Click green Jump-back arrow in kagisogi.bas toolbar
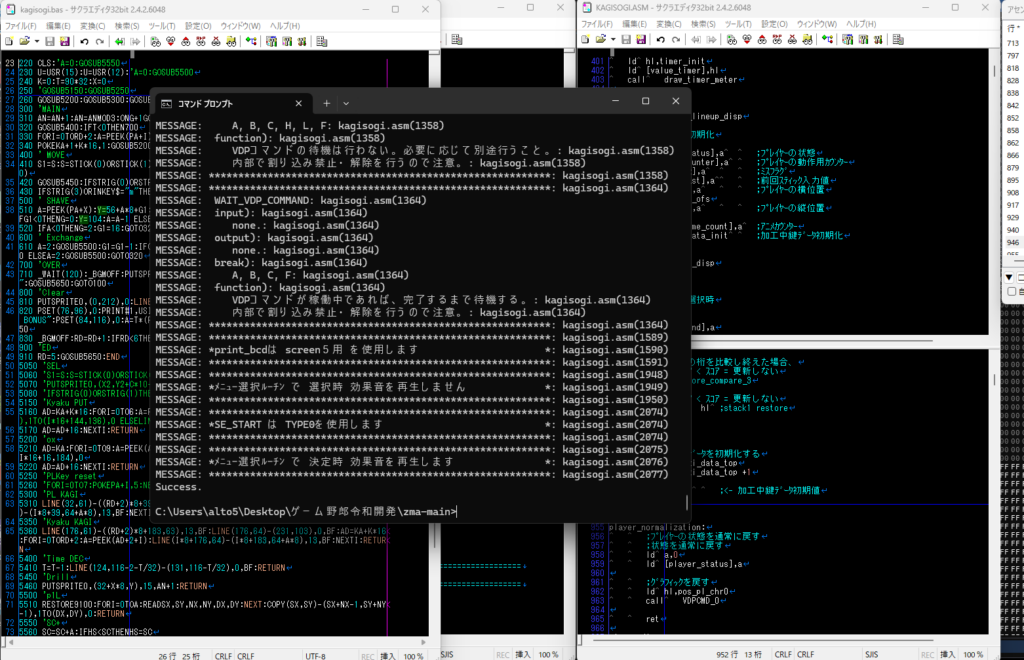 [120, 41]
